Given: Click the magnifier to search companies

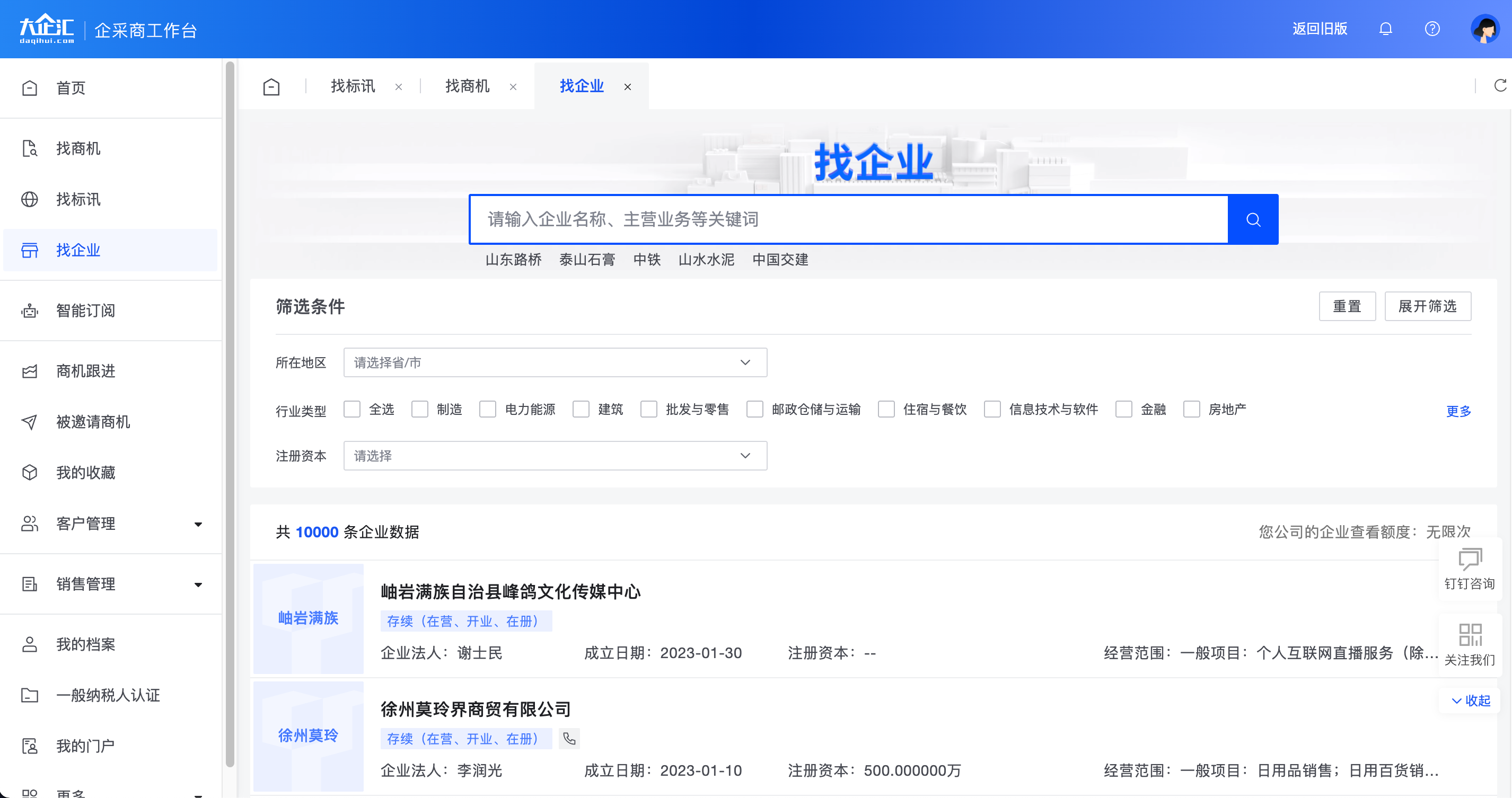Looking at the screenshot, I should (1253, 219).
